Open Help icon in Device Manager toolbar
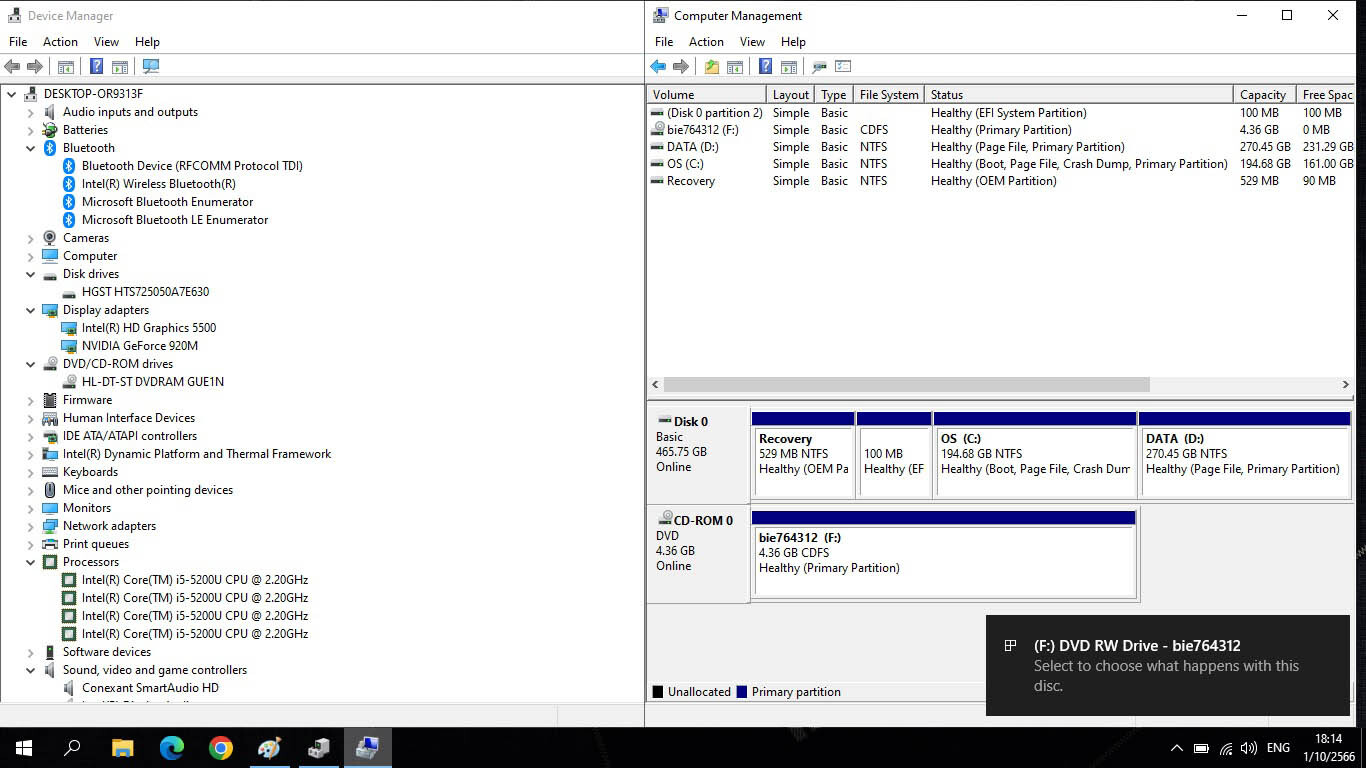1366x768 pixels. pos(96,67)
